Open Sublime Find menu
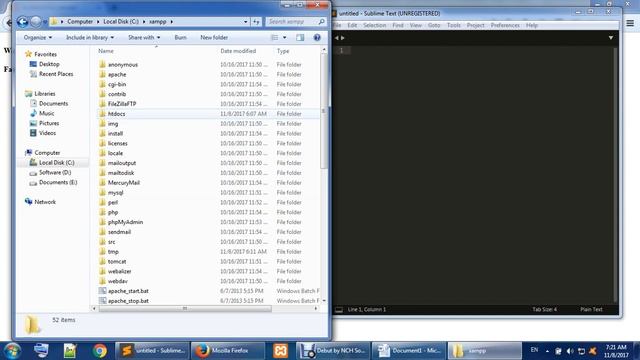The width and height of the screenshot is (640, 360). coord(398,25)
